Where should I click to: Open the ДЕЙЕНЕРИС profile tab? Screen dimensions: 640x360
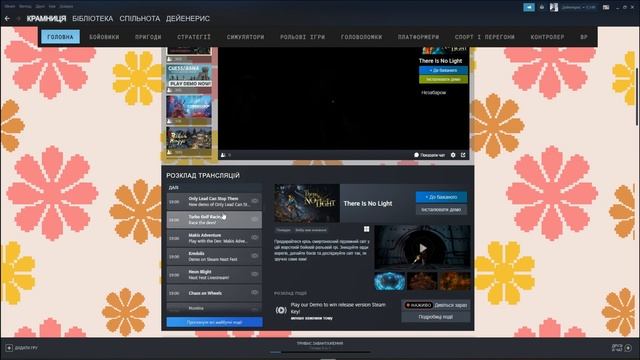(188, 19)
